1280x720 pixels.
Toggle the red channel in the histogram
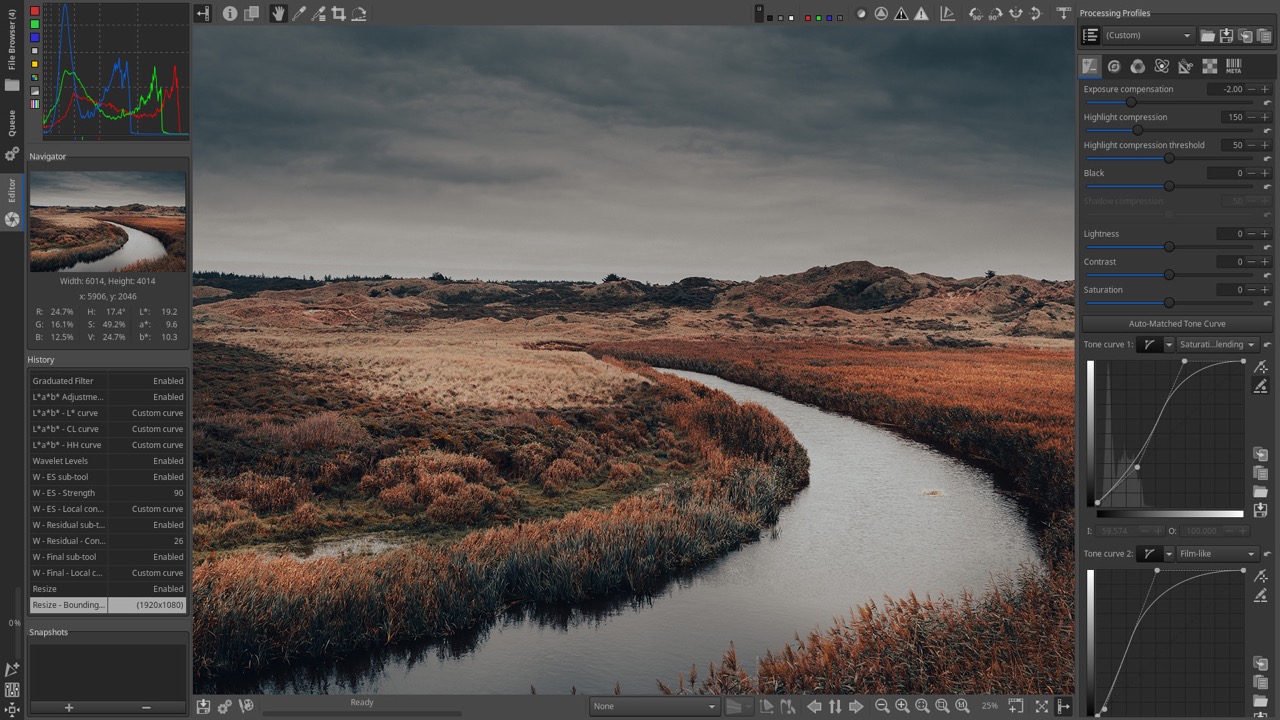(x=37, y=10)
